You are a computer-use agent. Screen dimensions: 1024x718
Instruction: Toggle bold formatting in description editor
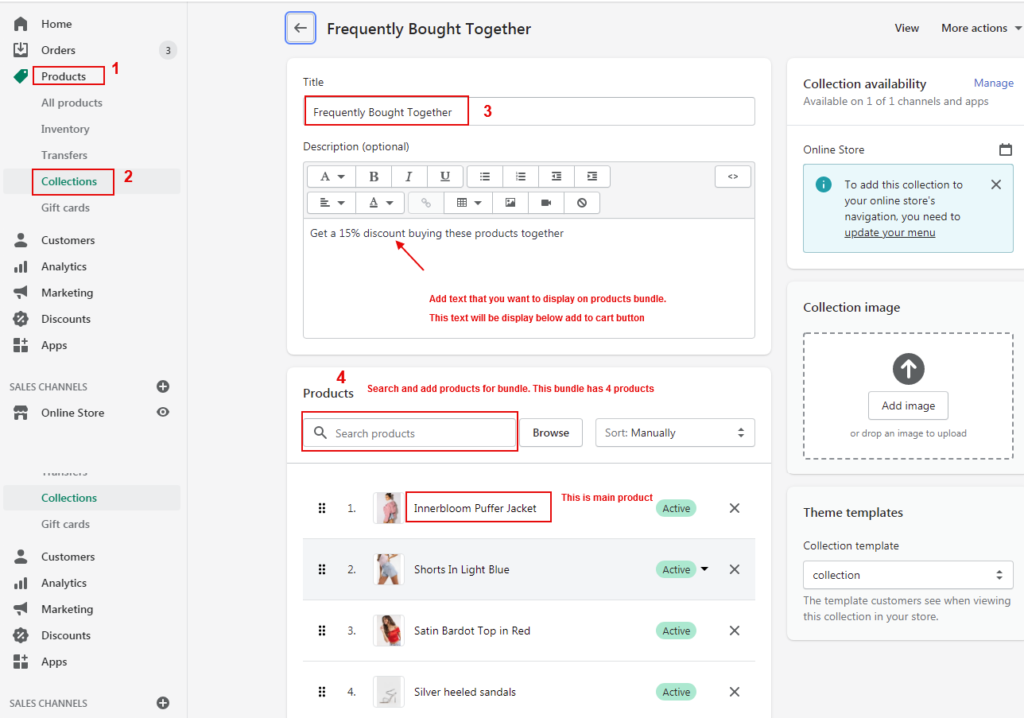click(x=374, y=176)
